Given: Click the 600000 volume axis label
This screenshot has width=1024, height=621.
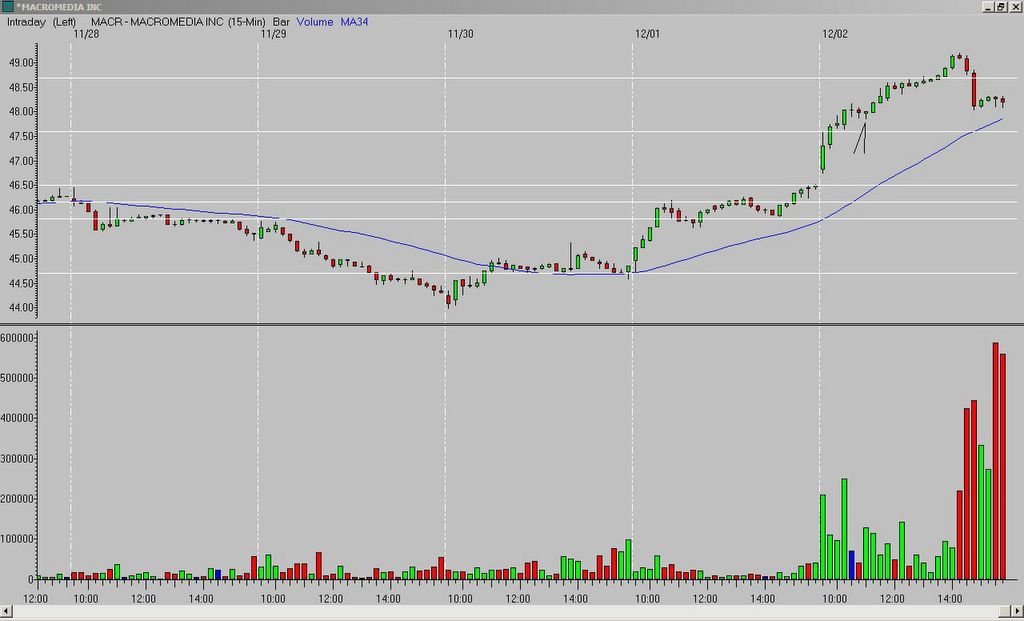Looking at the screenshot, I should (17, 338).
